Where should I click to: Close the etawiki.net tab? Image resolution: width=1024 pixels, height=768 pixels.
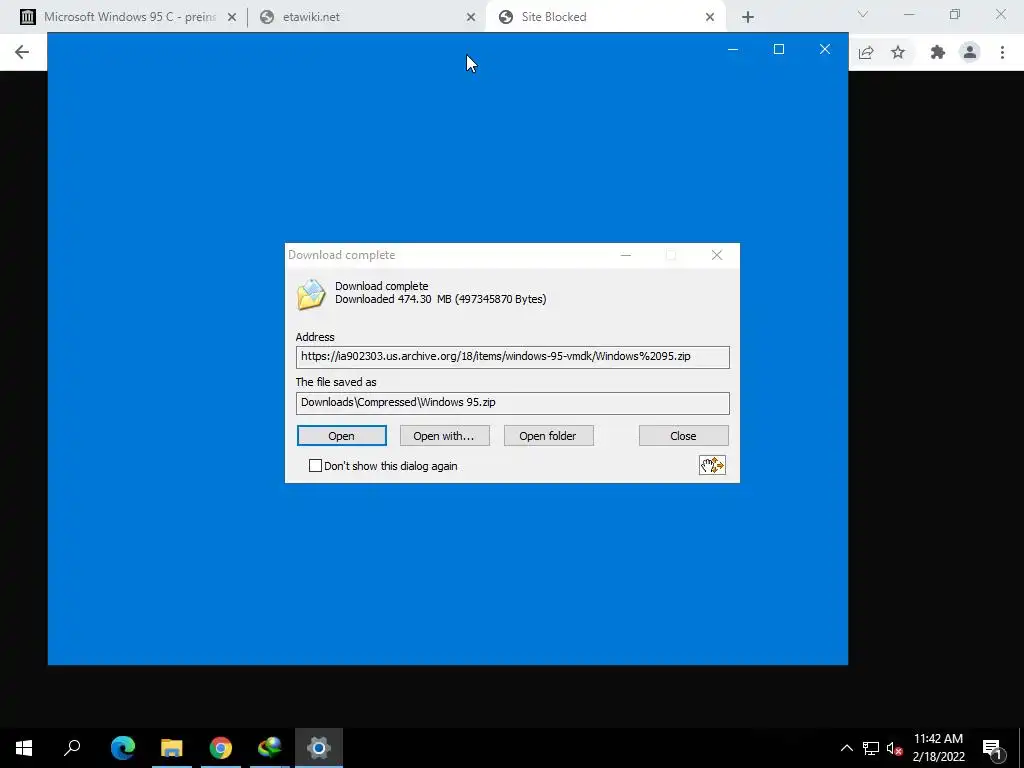click(471, 17)
